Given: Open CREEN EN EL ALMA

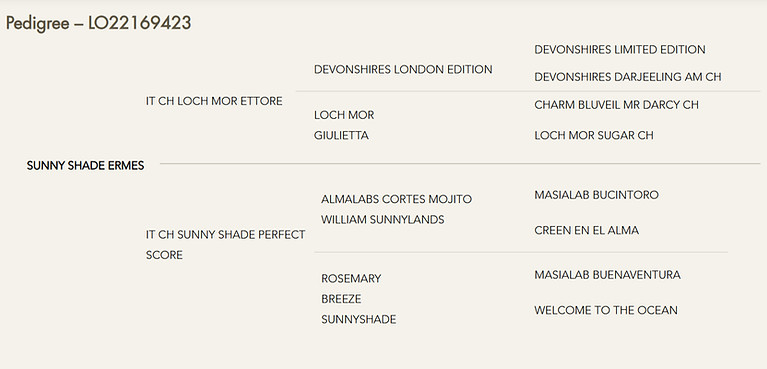Looking at the screenshot, I should [587, 230].
